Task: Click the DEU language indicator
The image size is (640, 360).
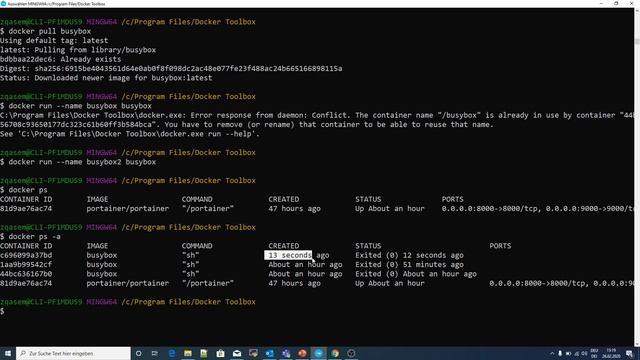Action: (x=594, y=353)
